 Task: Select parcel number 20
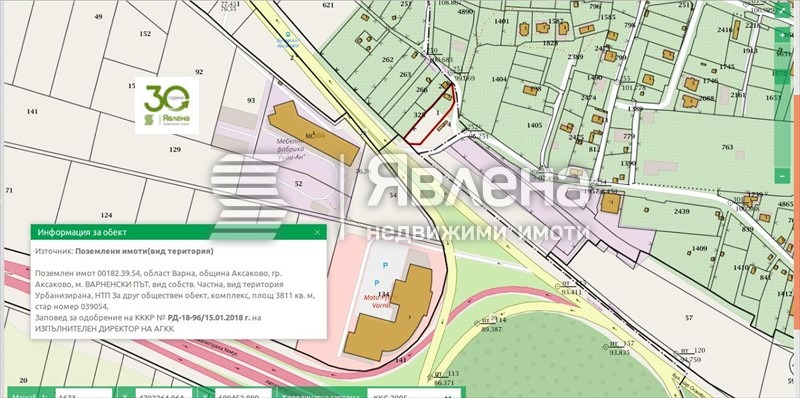23,380
